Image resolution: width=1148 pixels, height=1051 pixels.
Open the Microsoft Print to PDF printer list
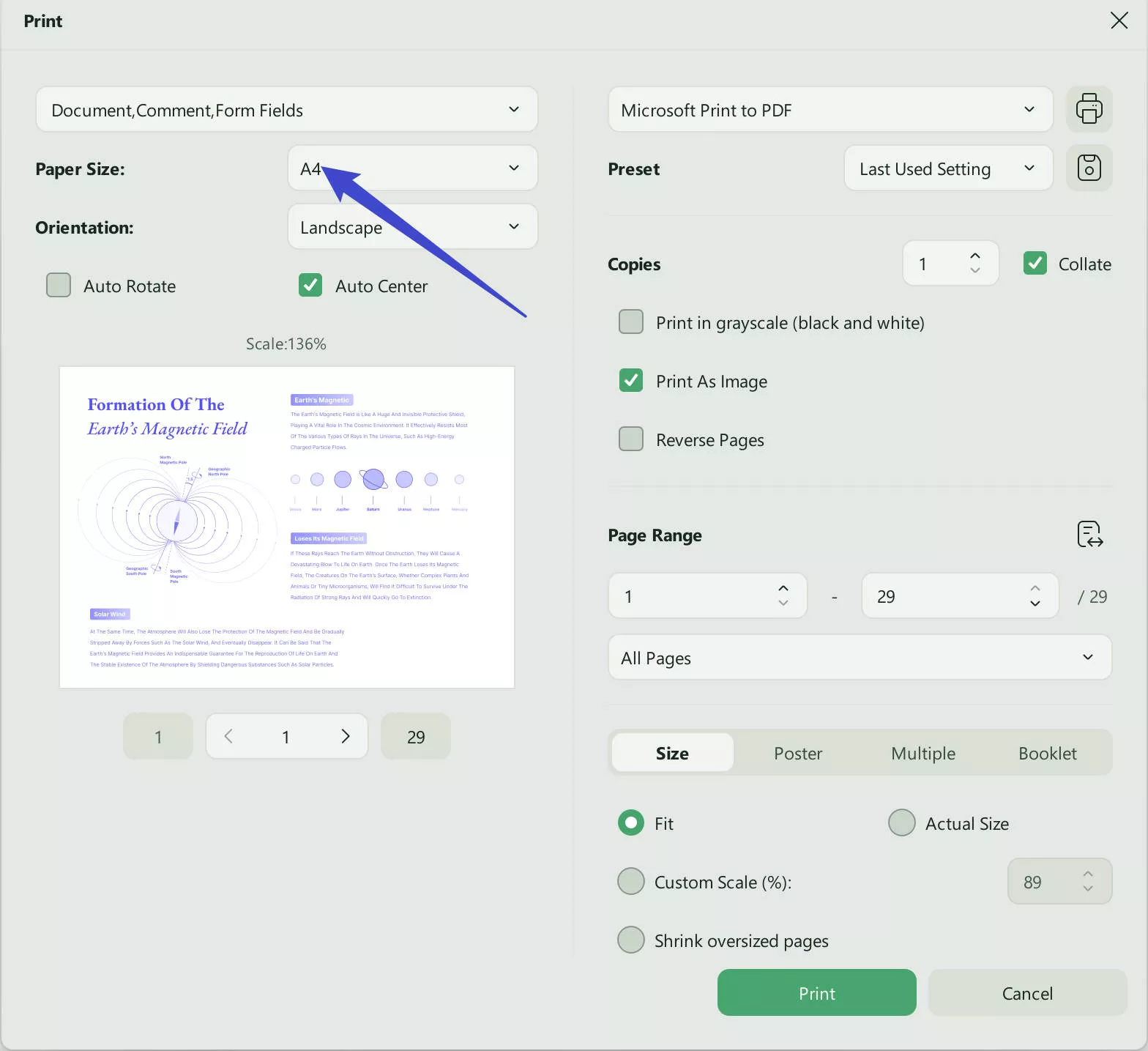[x=830, y=110]
